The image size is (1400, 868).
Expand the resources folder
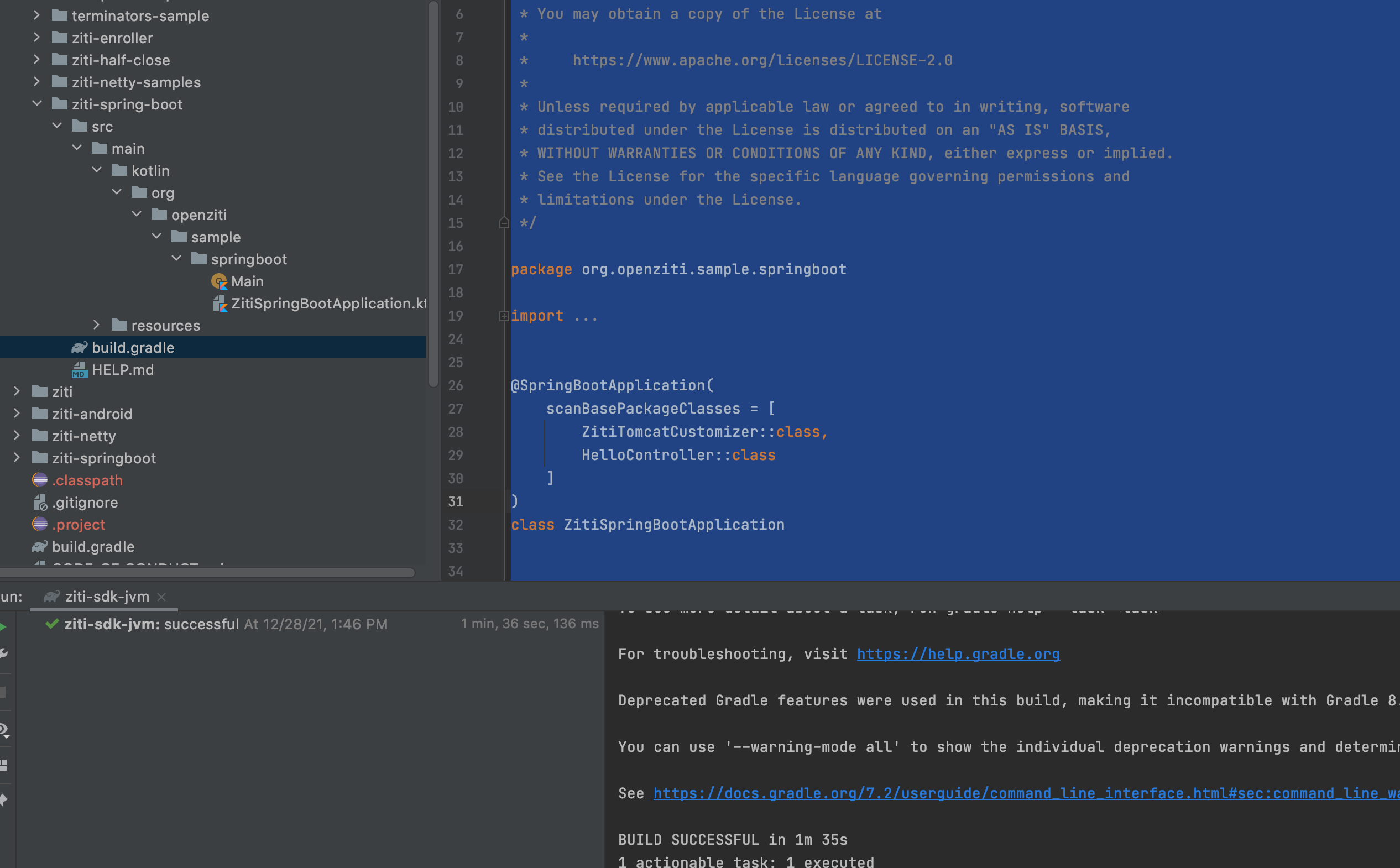(x=96, y=325)
